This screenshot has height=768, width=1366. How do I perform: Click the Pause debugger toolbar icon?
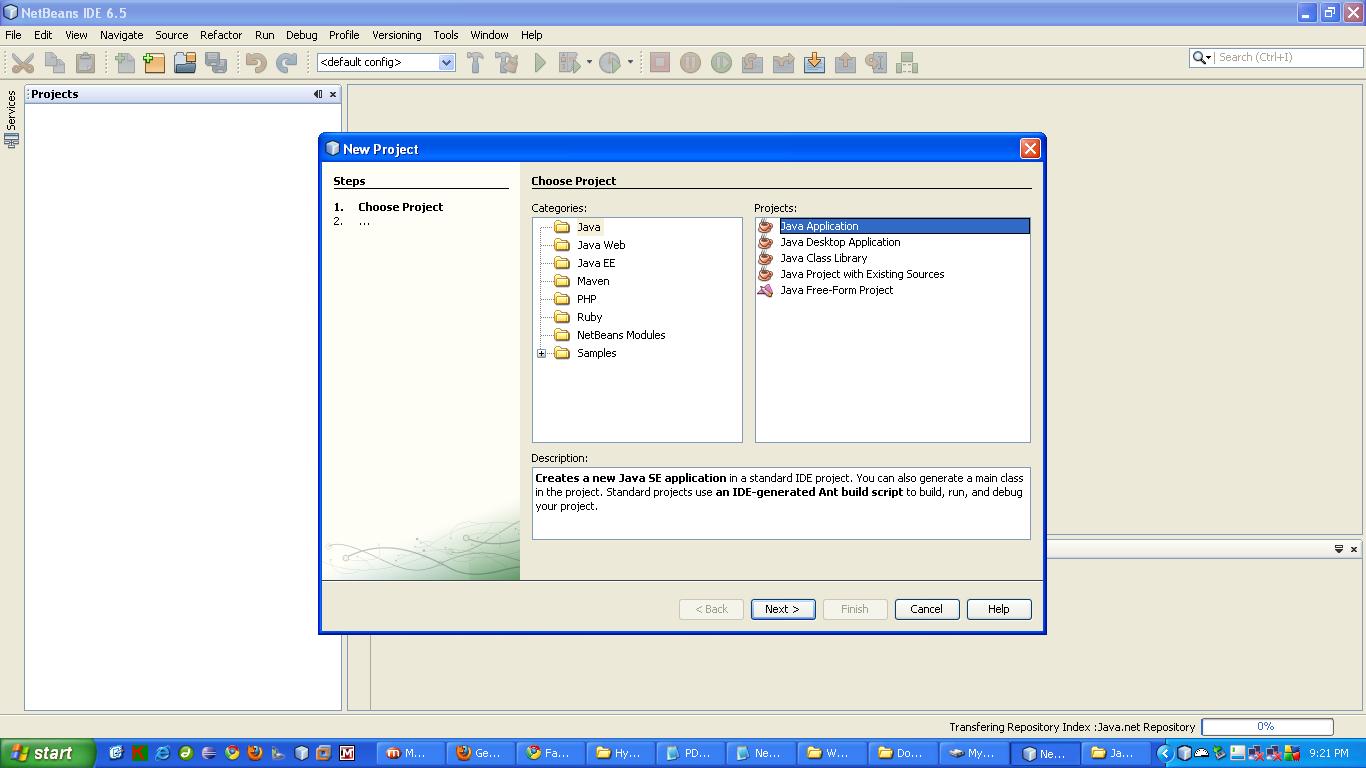click(x=690, y=63)
